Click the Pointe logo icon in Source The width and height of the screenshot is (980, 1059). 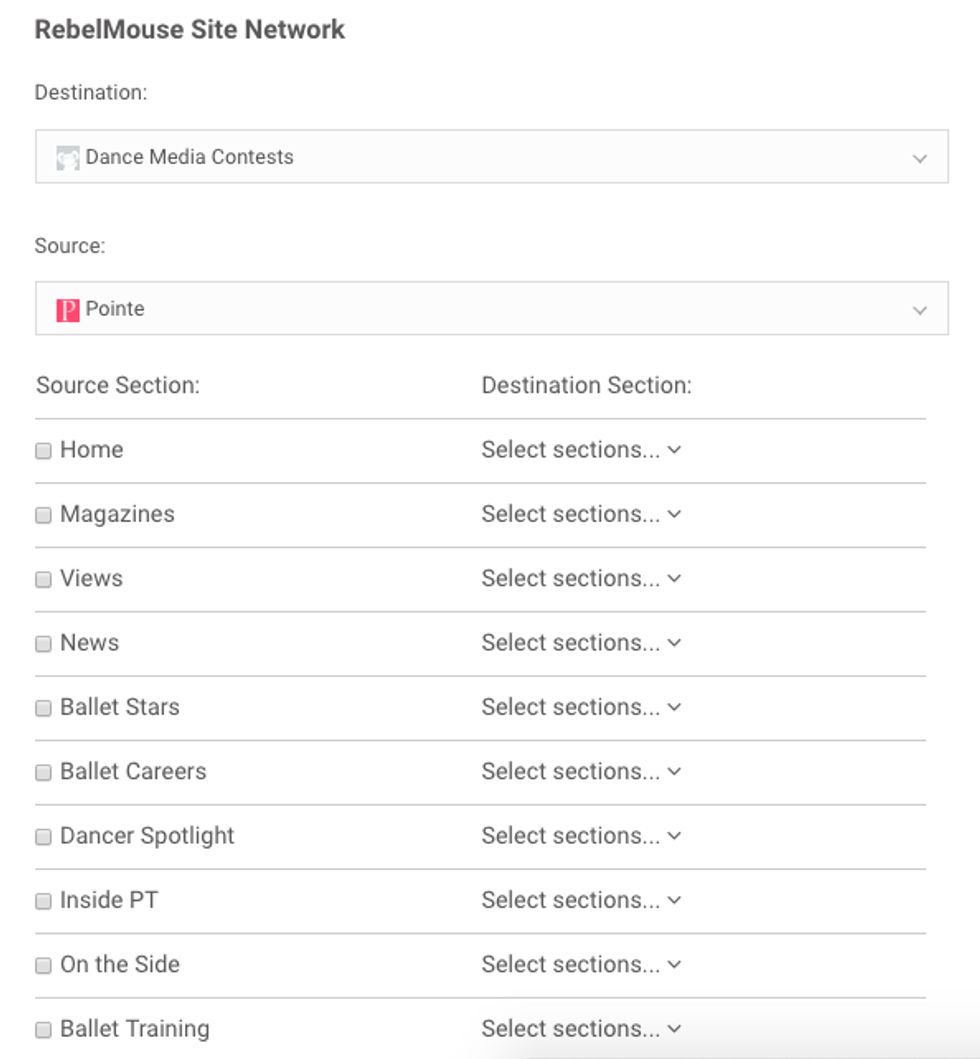(x=67, y=310)
